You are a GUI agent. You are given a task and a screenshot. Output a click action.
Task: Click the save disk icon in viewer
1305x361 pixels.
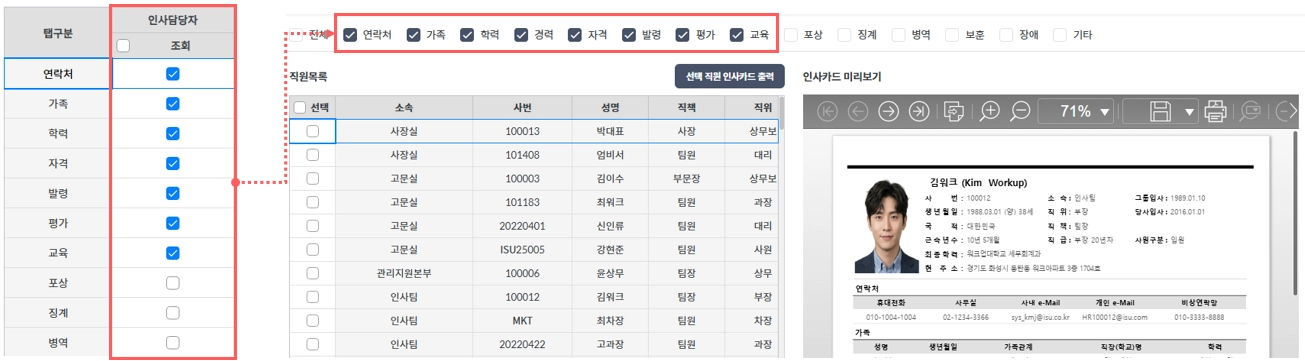(x=1160, y=111)
